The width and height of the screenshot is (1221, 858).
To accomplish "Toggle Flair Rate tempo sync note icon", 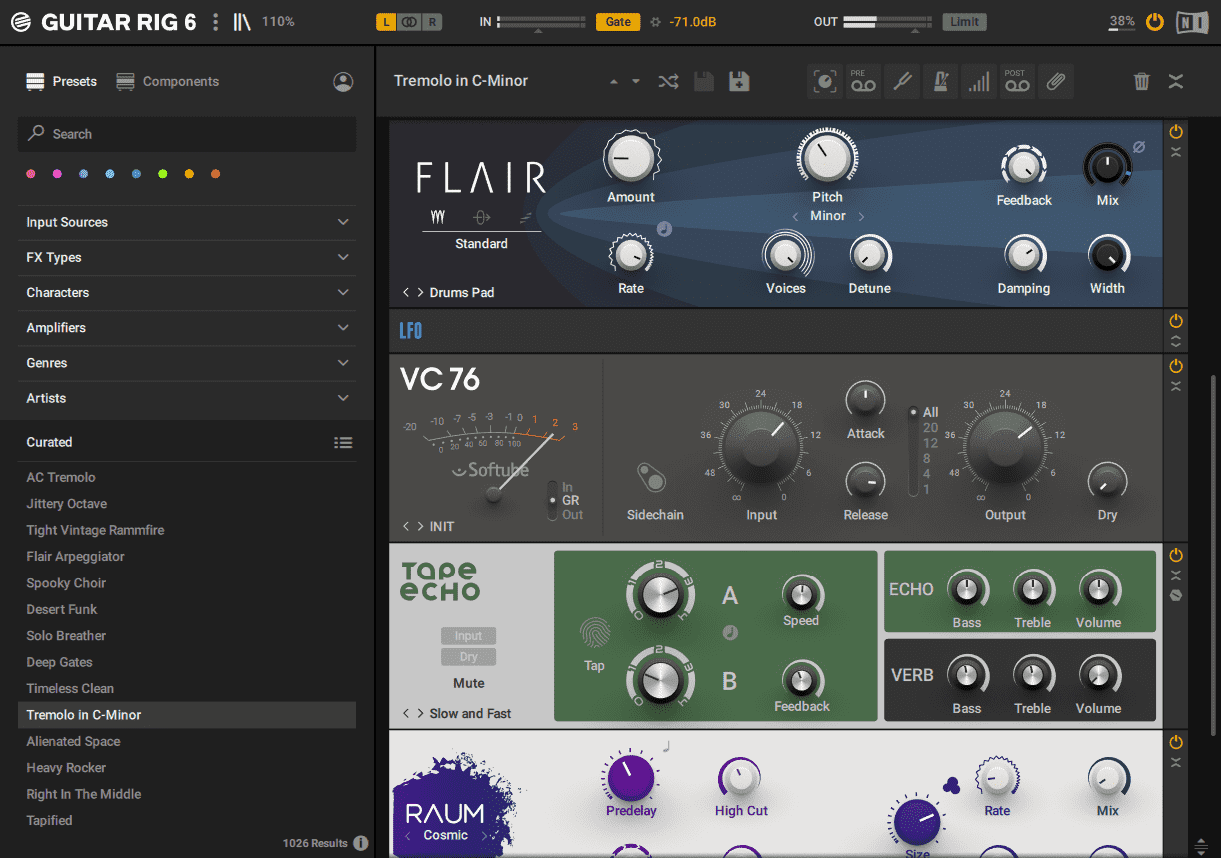I will point(664,229).
